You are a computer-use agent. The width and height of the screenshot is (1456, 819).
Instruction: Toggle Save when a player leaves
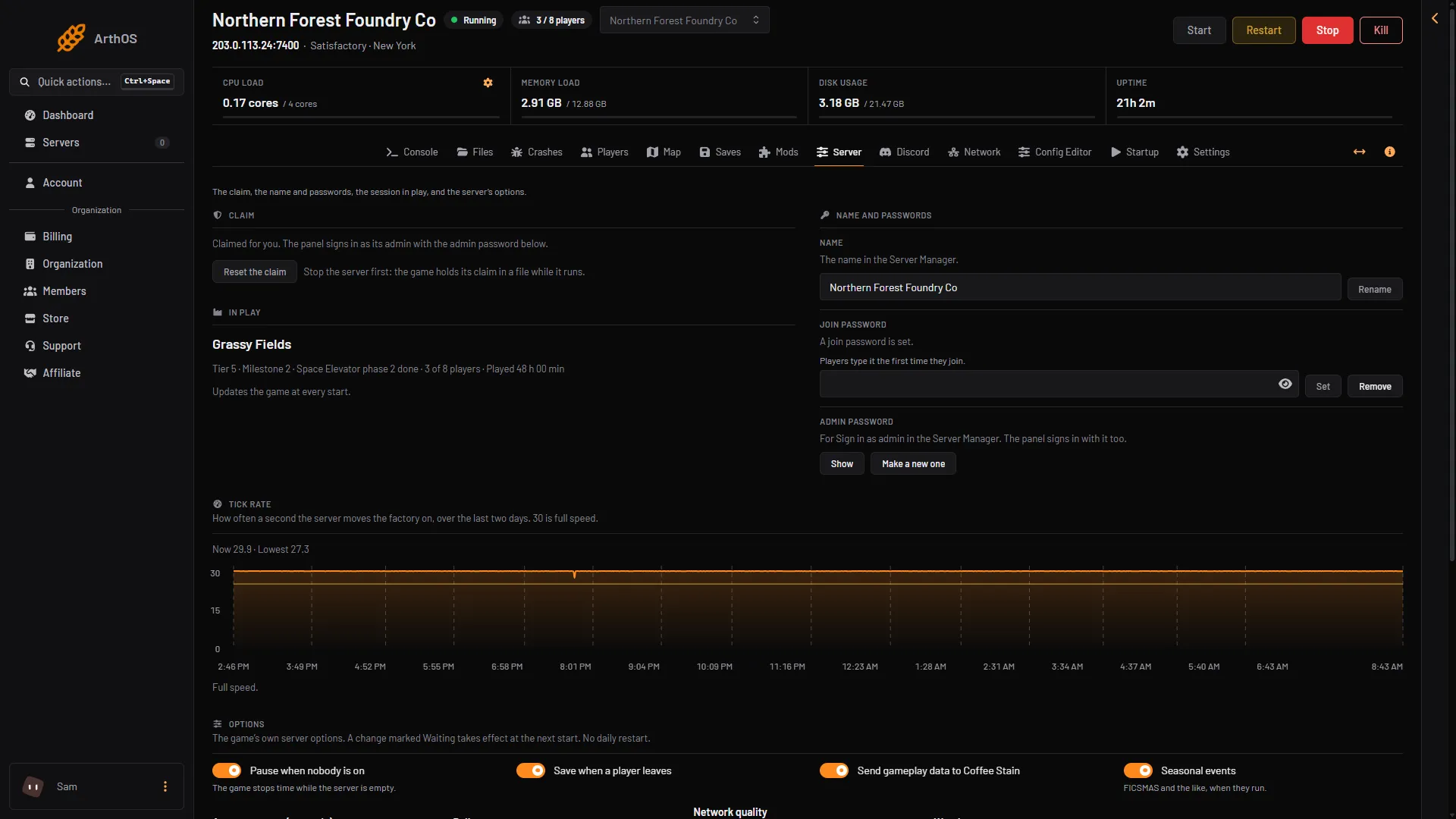pyautogui.click(x=531, y=770)
